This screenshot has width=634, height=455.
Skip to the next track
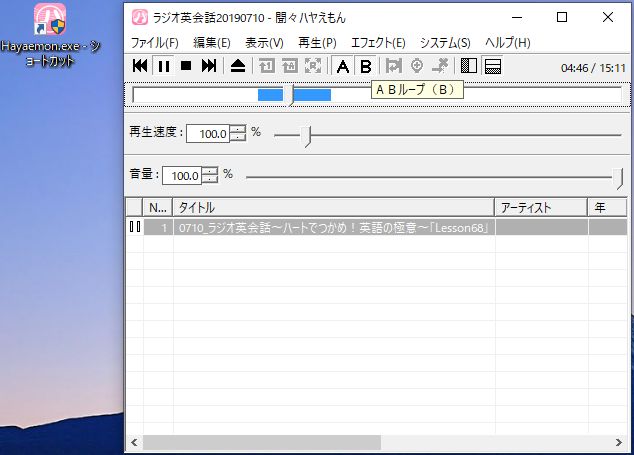(209, 66)
